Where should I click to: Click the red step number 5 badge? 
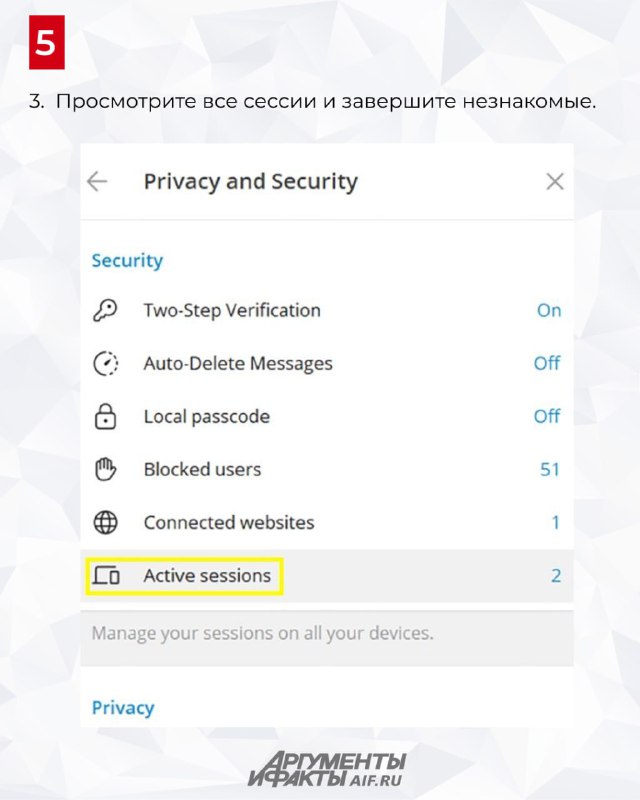point(46,42)
